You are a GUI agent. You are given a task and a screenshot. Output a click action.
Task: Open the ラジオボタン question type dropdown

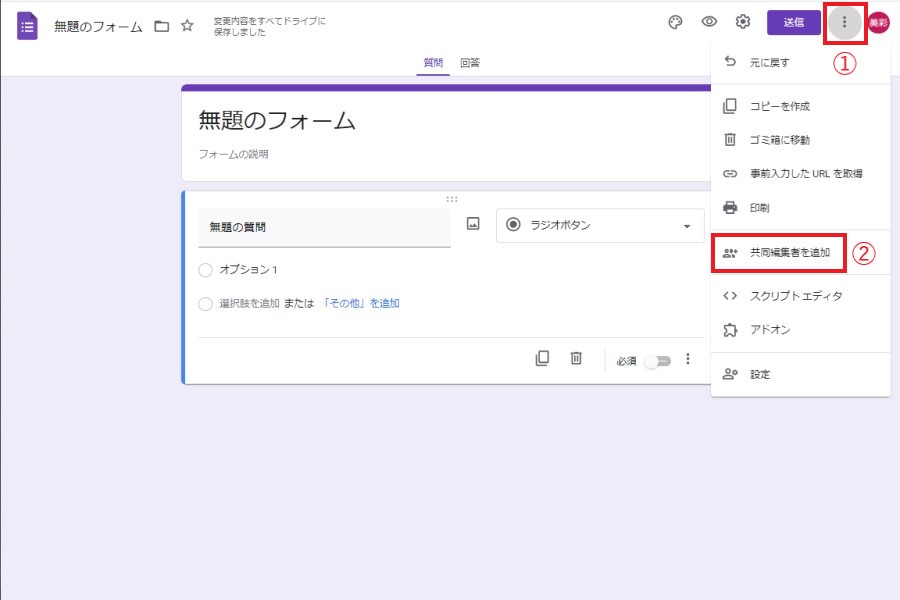point(600,226)
